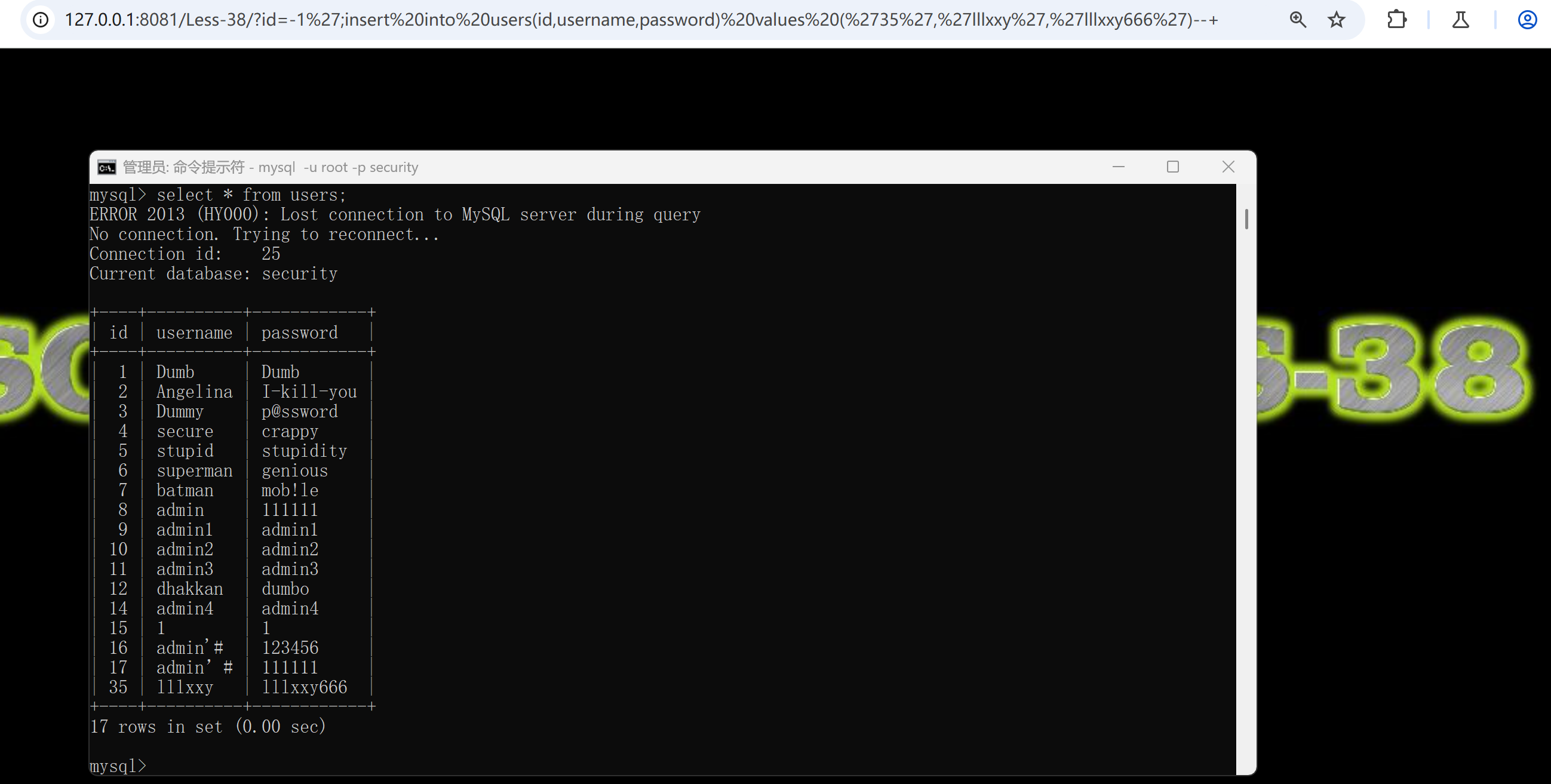The width and height of the screenshot is (1551, 784).
Task: Click the terminal vertical scrollbar thumb
Action: (1246, 219)
